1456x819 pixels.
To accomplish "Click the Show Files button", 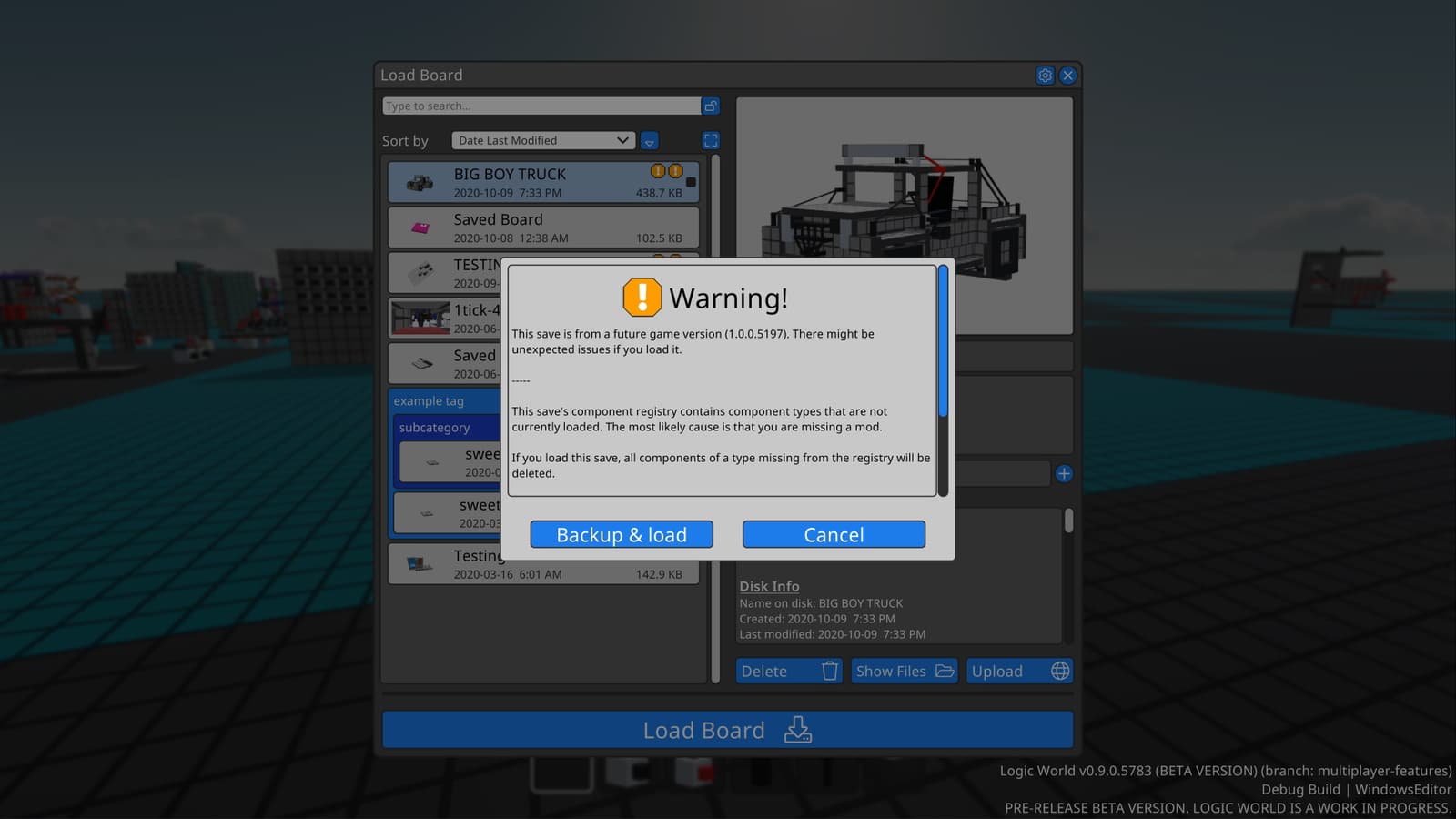I will click(x=905, y=672).
